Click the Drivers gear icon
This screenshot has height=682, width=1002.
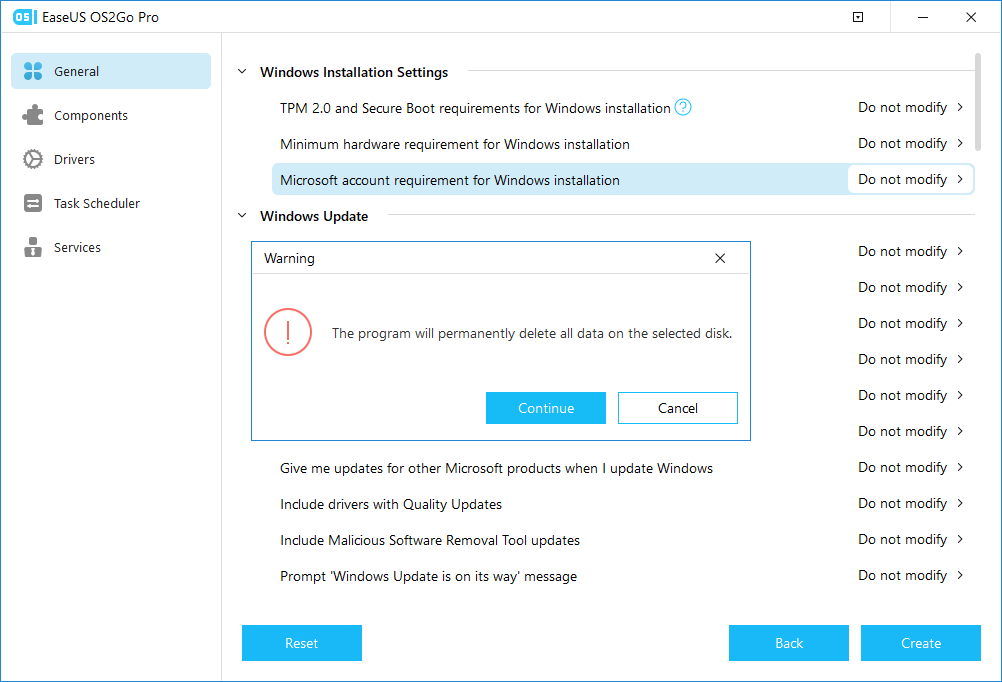click(33, 159)
